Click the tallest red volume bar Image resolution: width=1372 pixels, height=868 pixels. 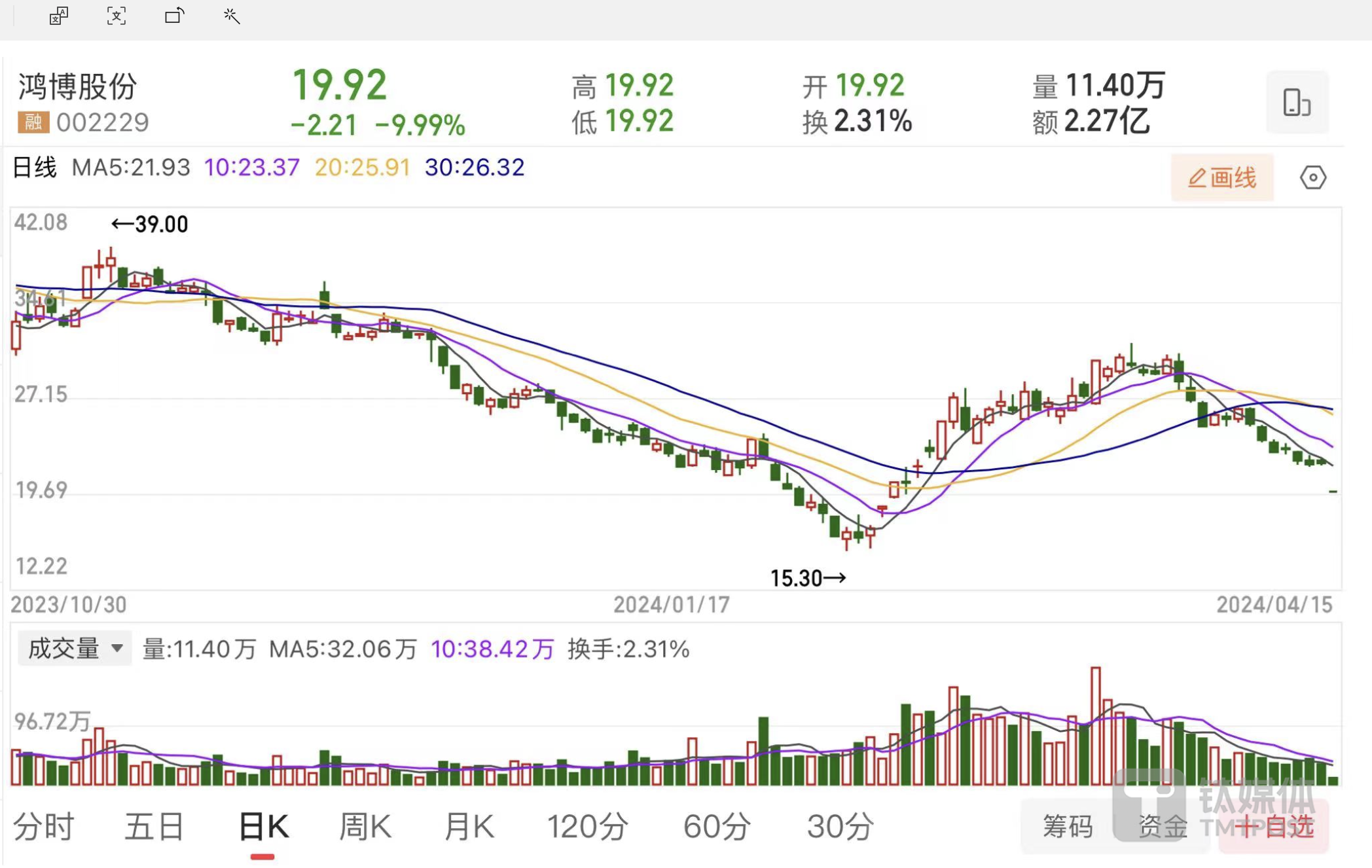[x=1095, y=727]
